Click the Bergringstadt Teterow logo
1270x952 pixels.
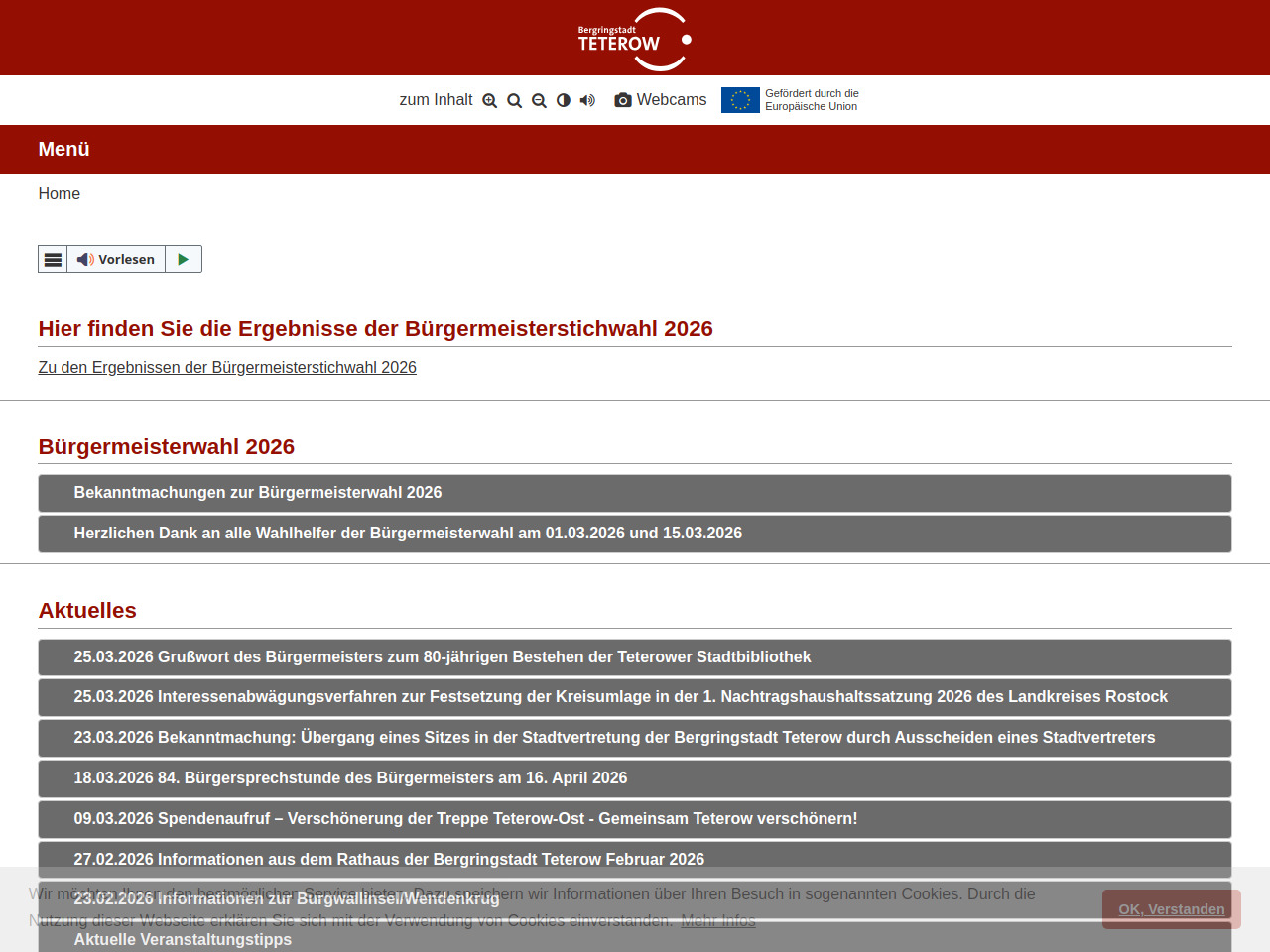(x=634, y=40)
